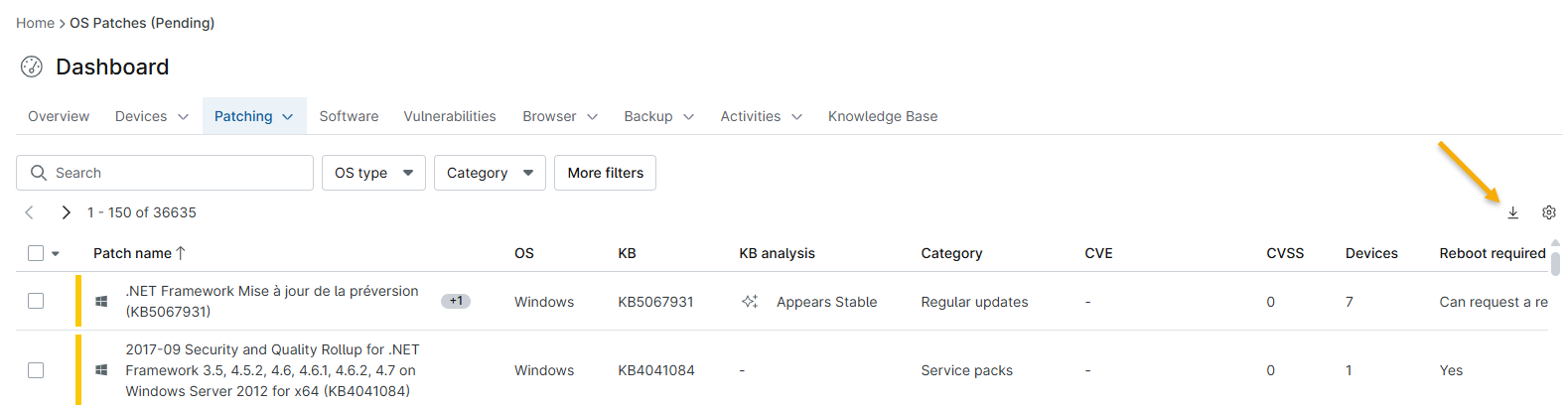Image resolution: width=1568 pixels, height=409 pixels.
Task: Go to next page arrow
Action: (x=66, y=212)
